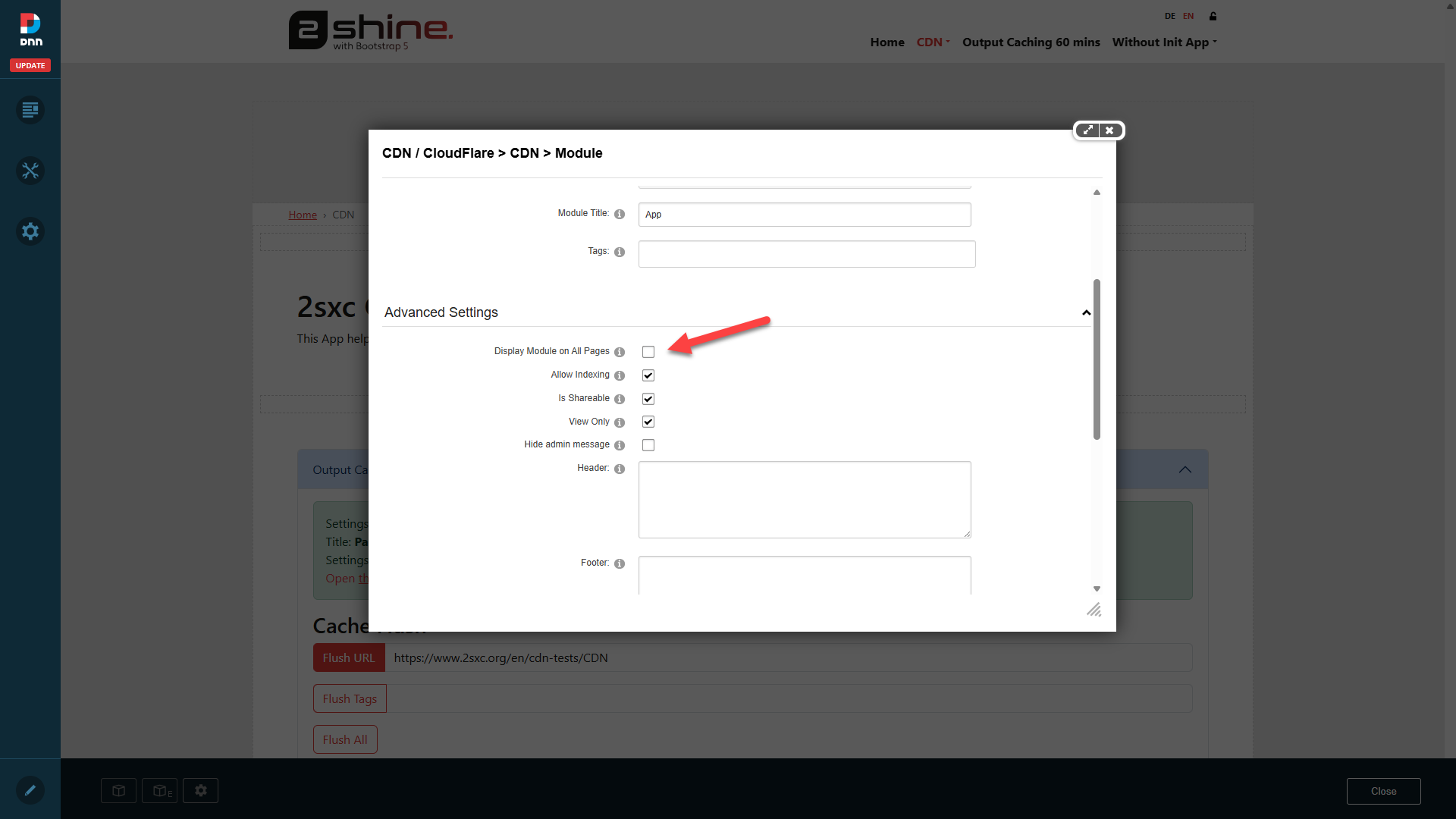Click the edit pencil icon in bottom-left corner
The width and height of the screenshot is (1456, 819).
click(30, 790)
